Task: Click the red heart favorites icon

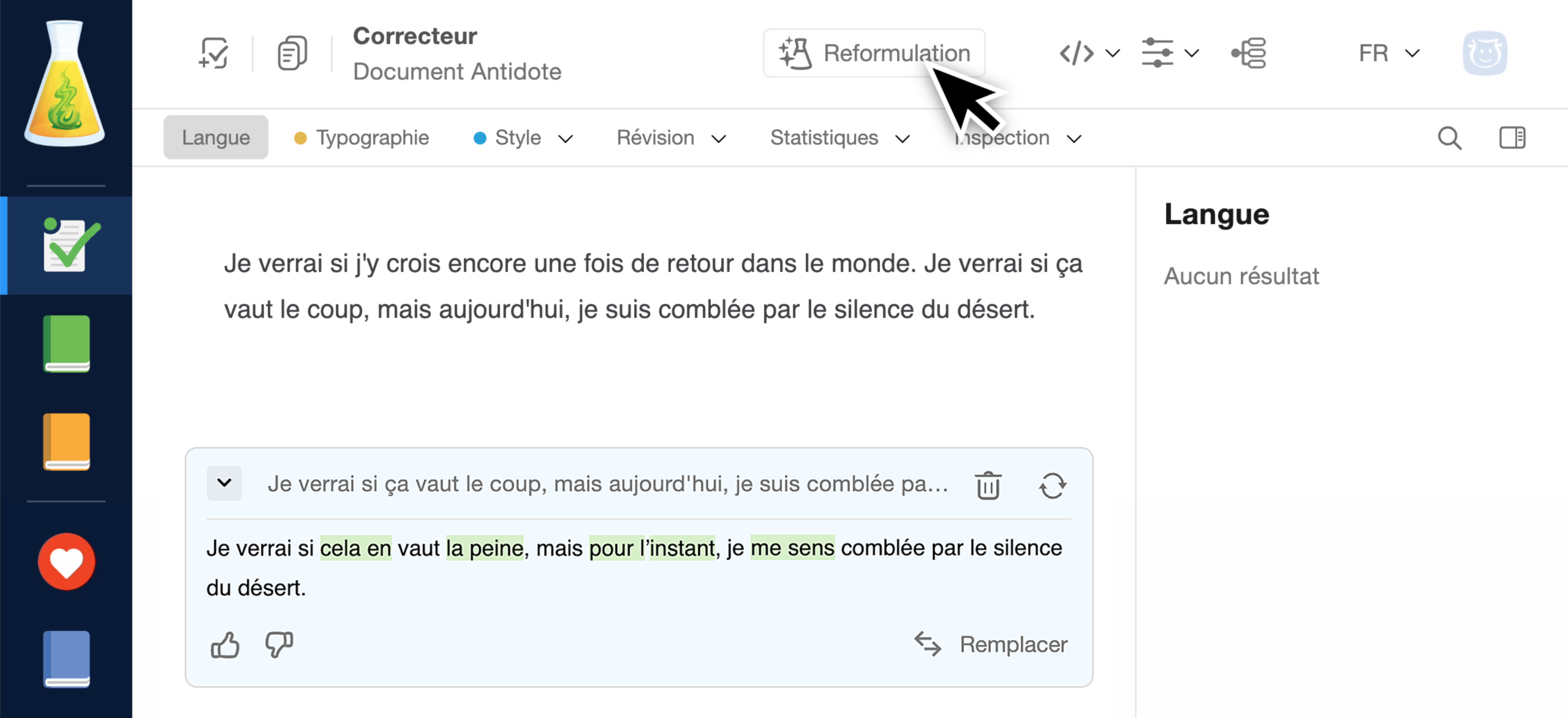Action: point(66,561)
